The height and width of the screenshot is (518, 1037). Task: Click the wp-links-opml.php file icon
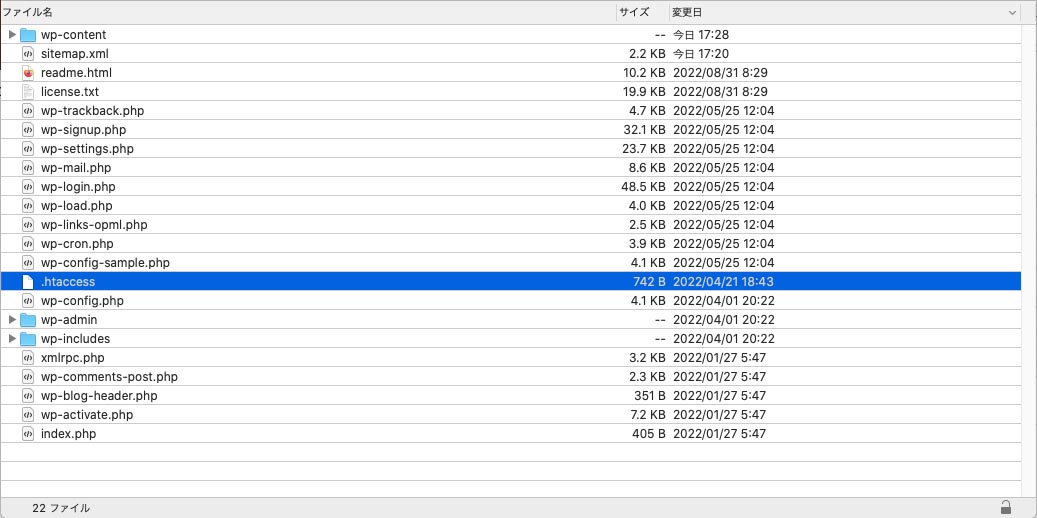[x=28, y=225]
